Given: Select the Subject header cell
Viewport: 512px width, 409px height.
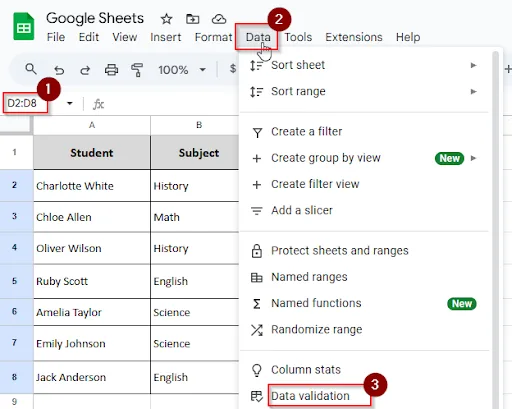Looking at the screenshot, I should coord(195,153).
